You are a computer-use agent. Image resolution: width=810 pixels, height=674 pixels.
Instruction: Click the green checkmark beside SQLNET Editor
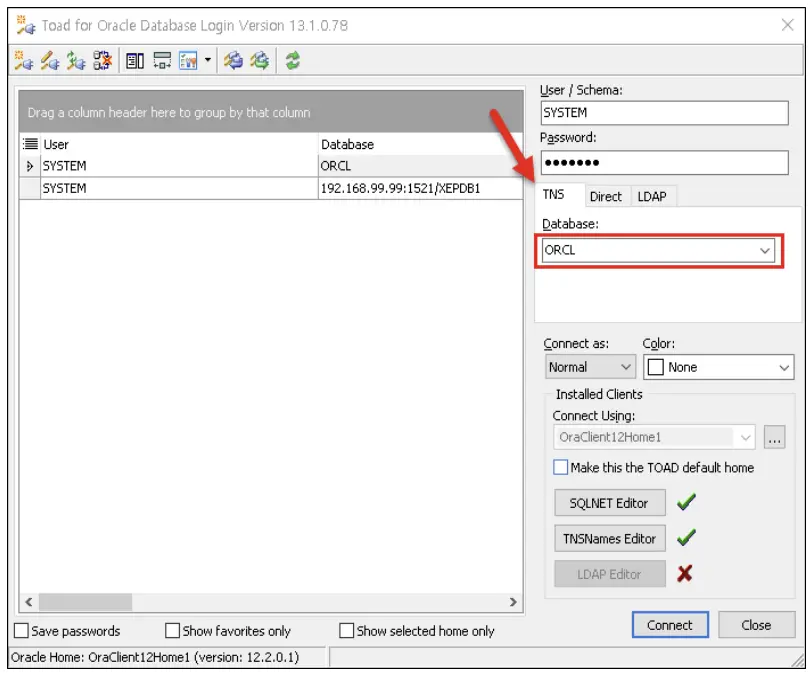(687, 502)
